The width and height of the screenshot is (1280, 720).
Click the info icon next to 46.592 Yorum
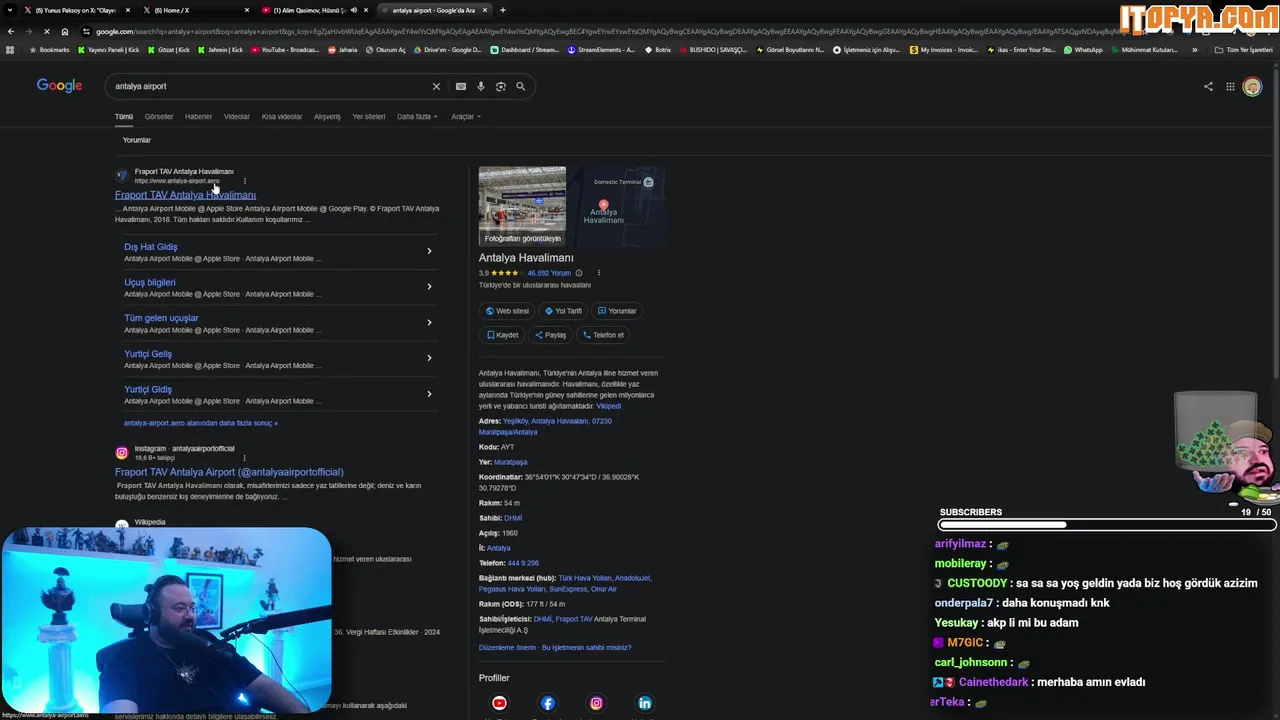[579, 273]
